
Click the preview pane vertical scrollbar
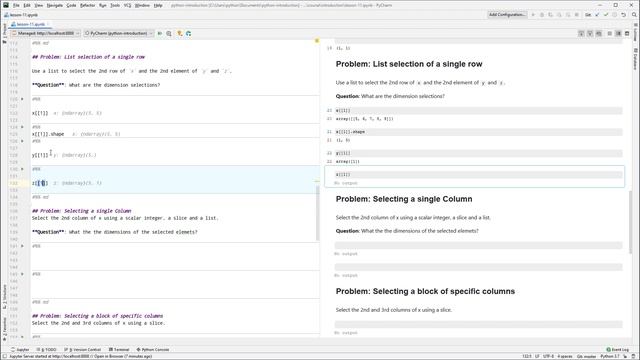[x=631, y=222]
